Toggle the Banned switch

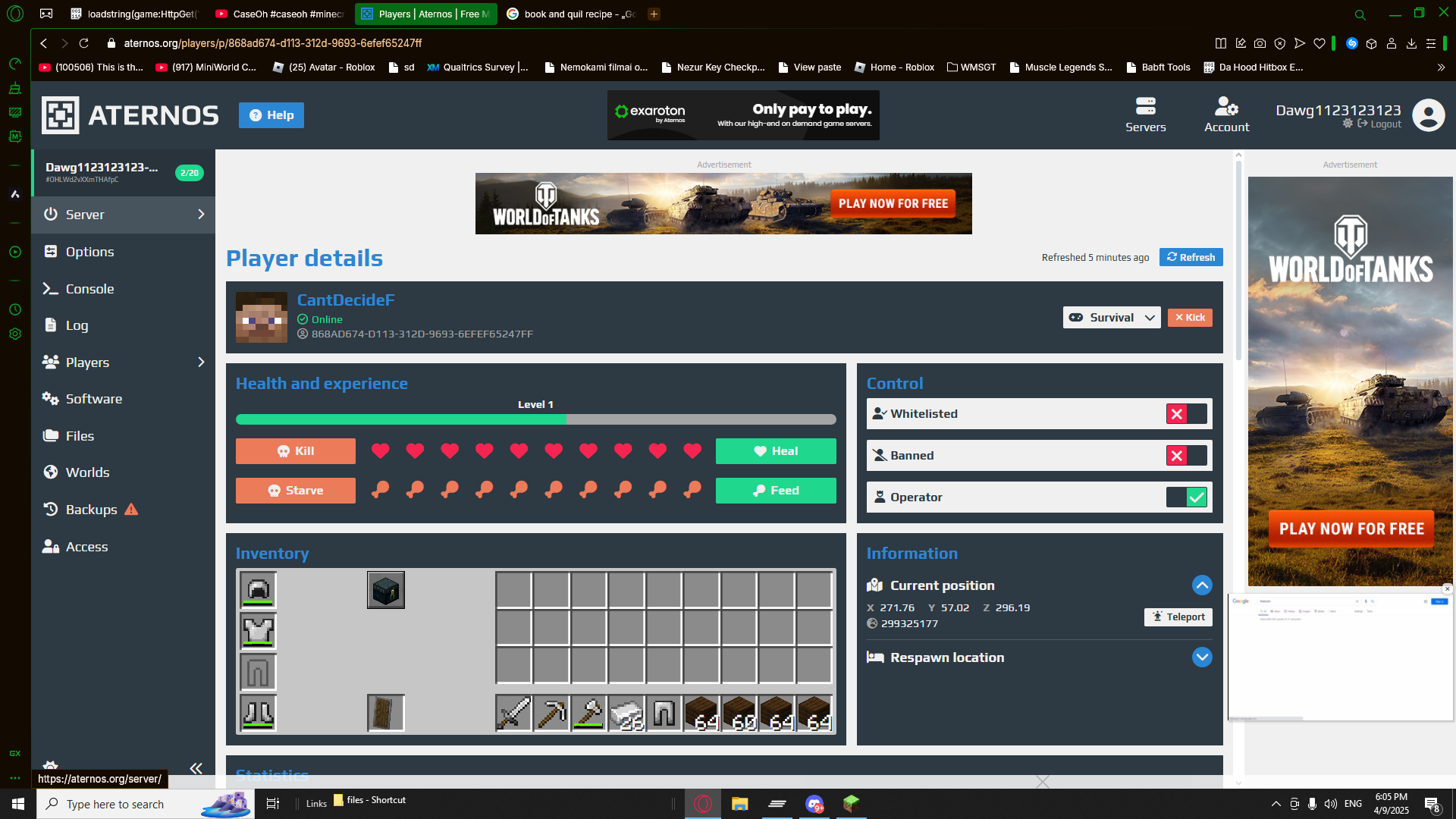coord(1187,456)
